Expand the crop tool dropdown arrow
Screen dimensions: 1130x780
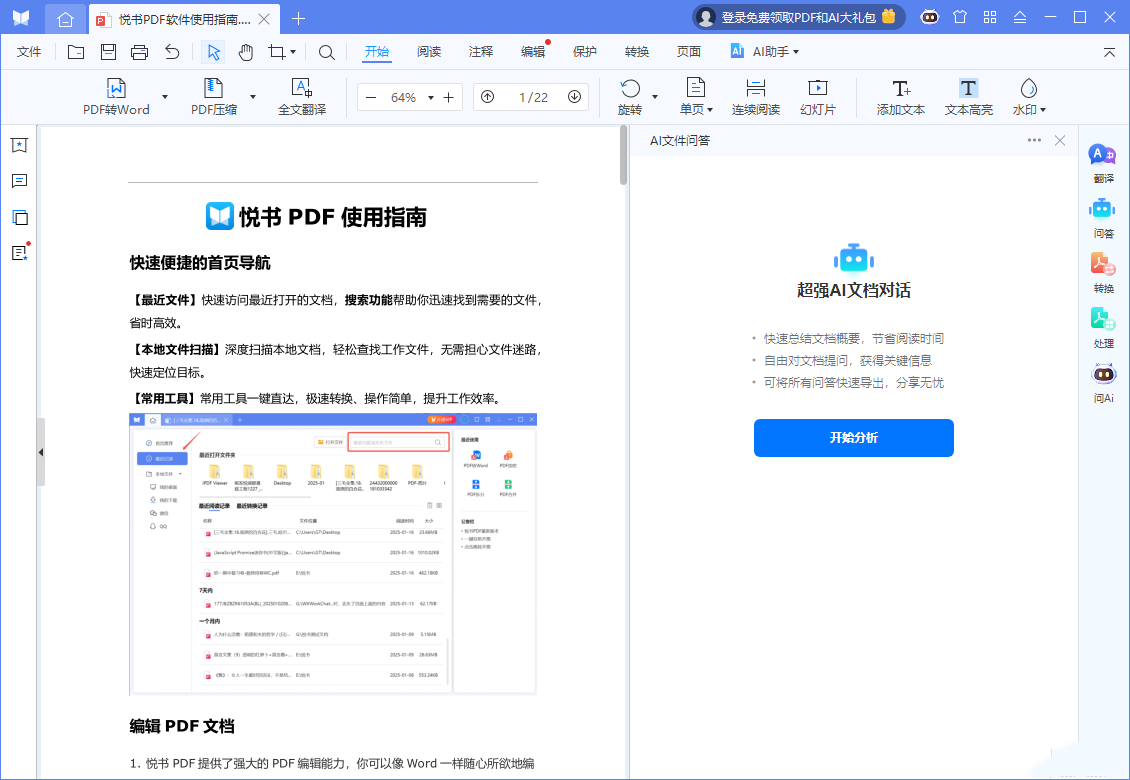[293, 52]
